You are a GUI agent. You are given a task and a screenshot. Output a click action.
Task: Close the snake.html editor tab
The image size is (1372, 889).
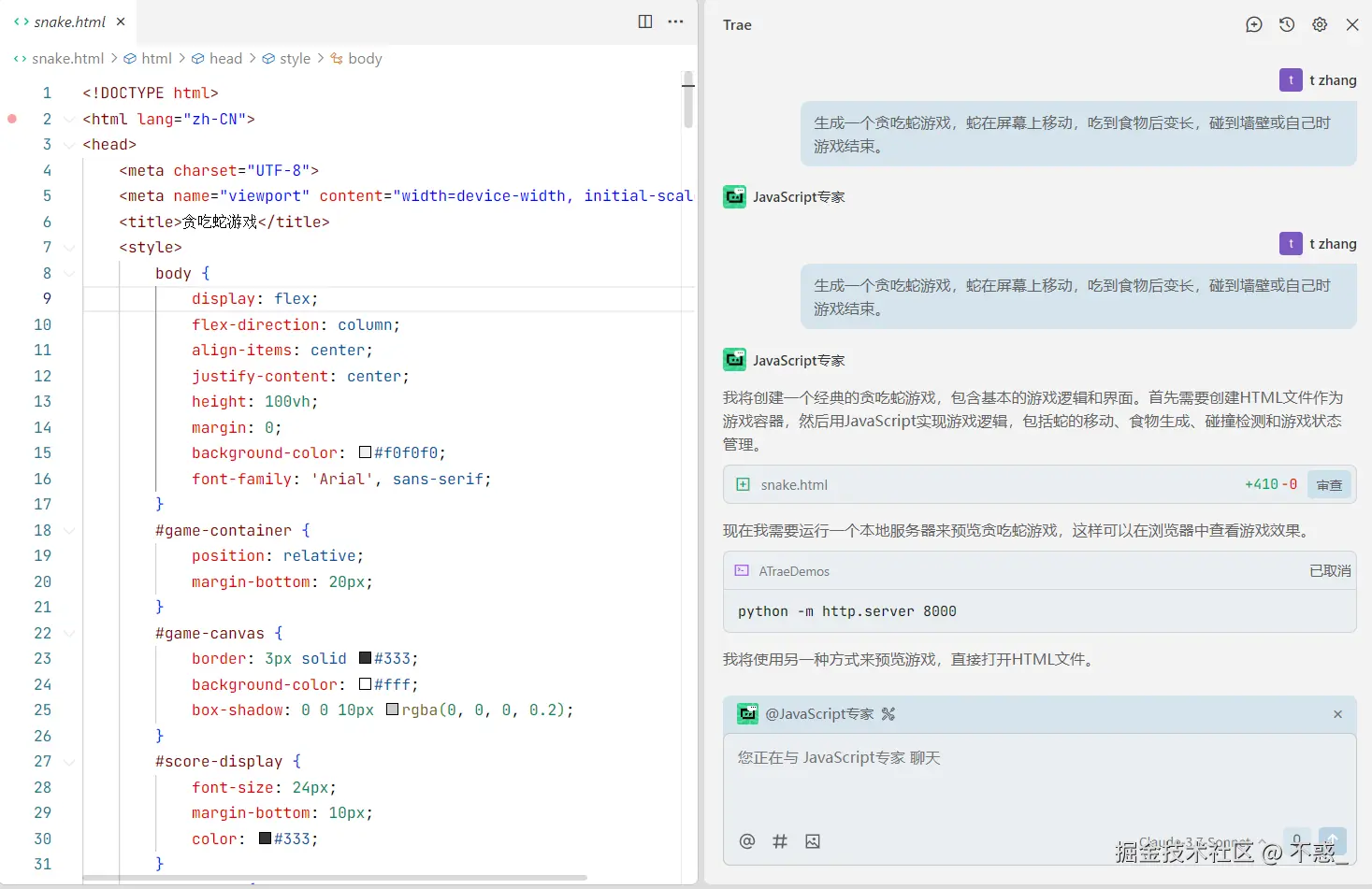pyautogui.click(x=121, y=22)
